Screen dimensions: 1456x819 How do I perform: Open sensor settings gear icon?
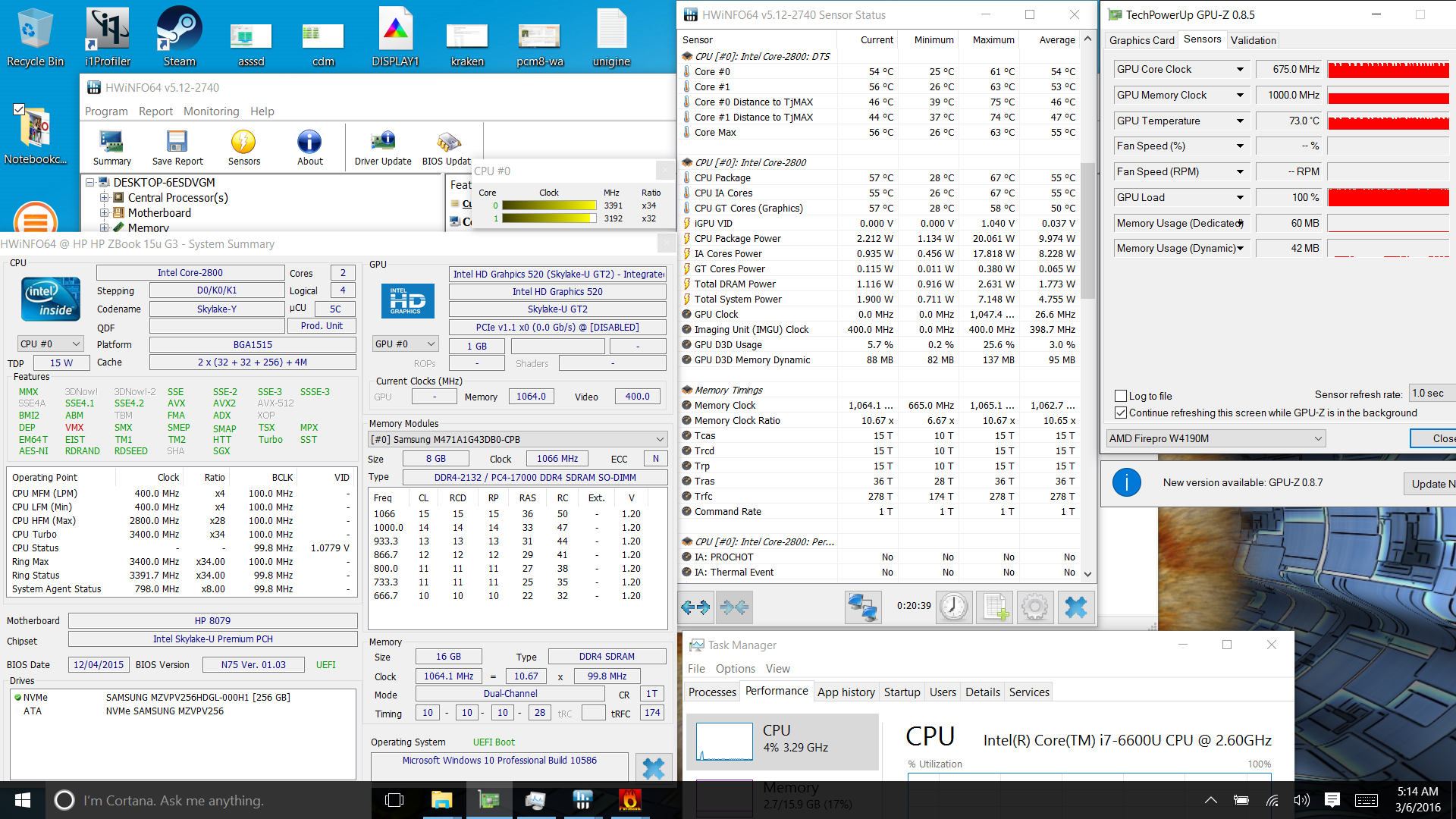point(1035,607)
